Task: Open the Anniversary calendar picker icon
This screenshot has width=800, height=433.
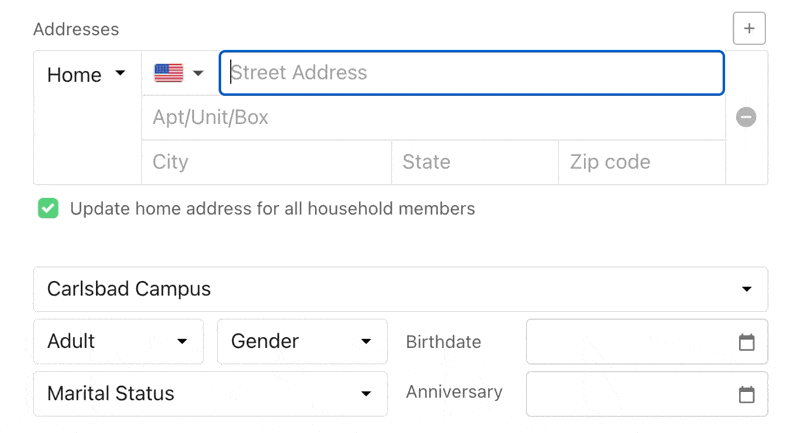Action: point(746,394)
